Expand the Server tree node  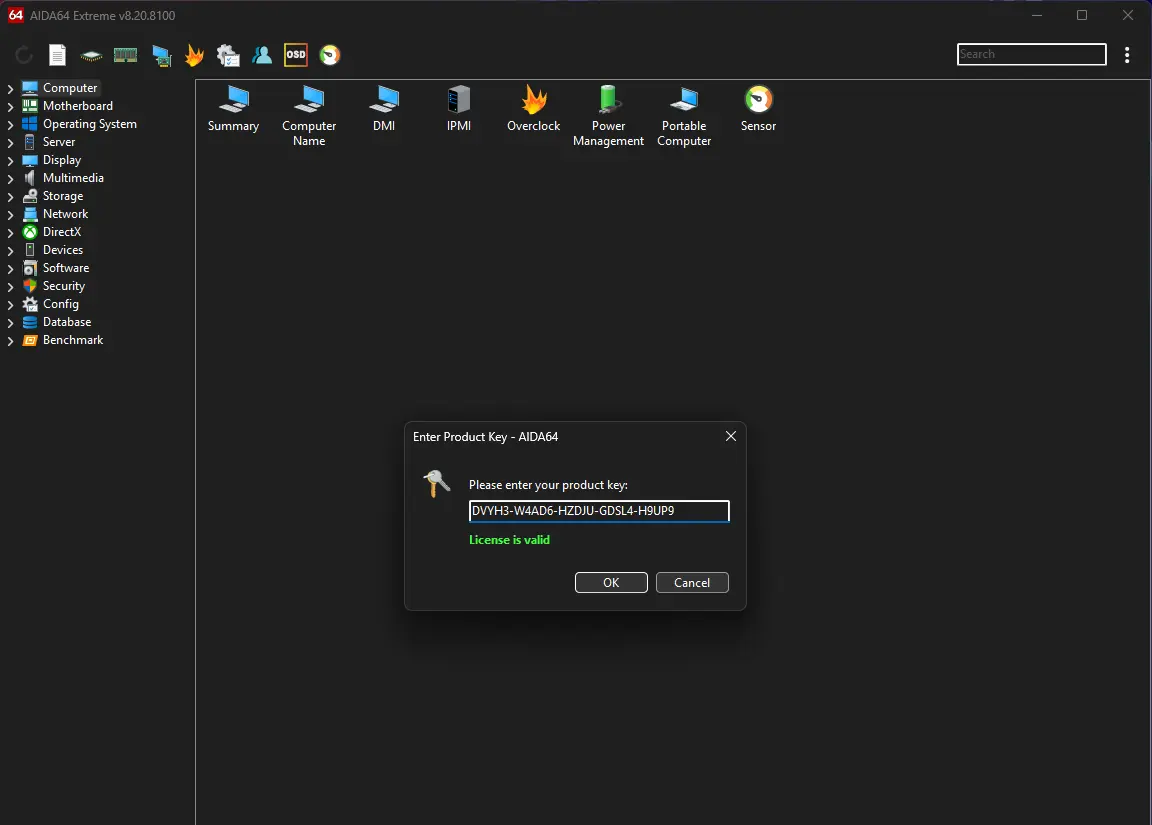tap(10, 143)
